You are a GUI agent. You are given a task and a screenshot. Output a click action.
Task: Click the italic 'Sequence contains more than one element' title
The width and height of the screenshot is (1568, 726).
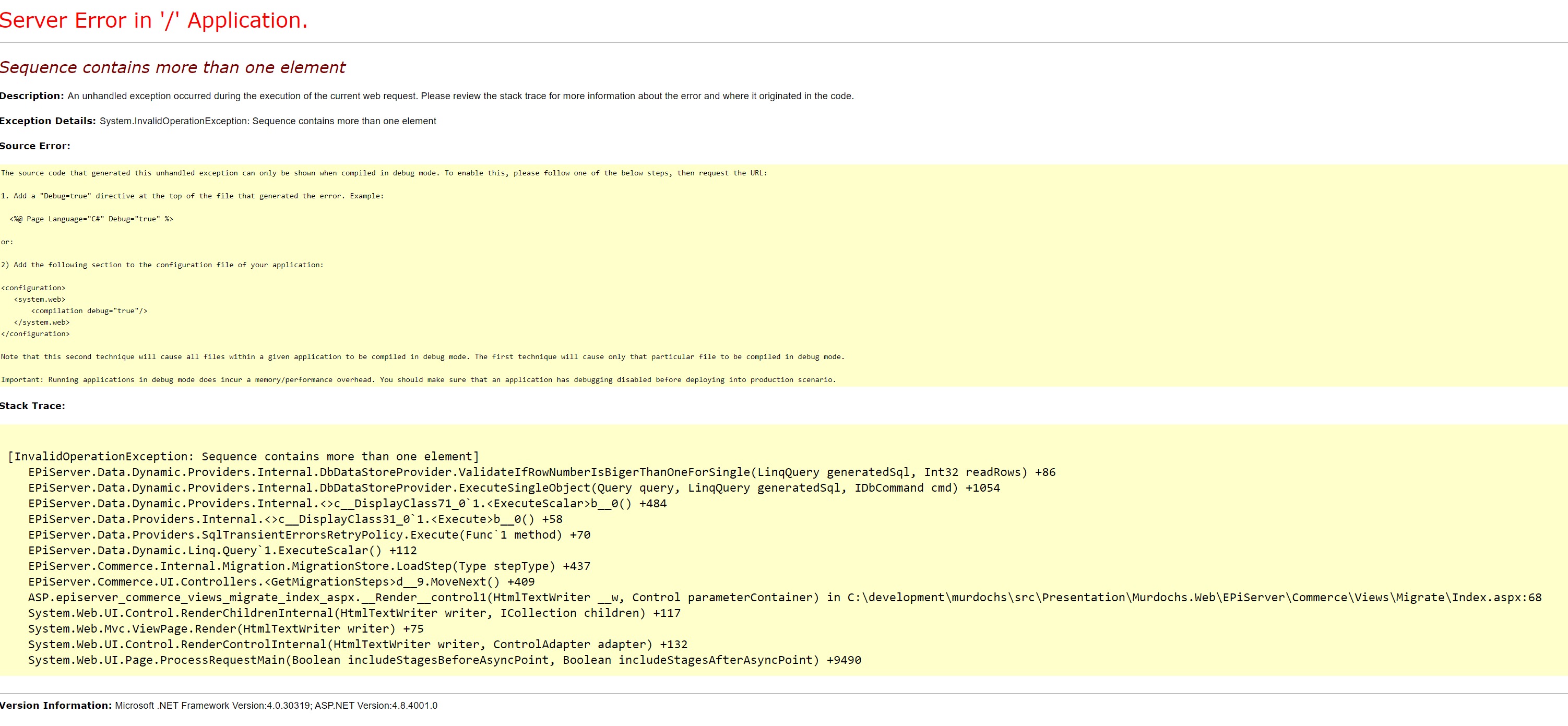pyautogui.click(x=172, y=67)
